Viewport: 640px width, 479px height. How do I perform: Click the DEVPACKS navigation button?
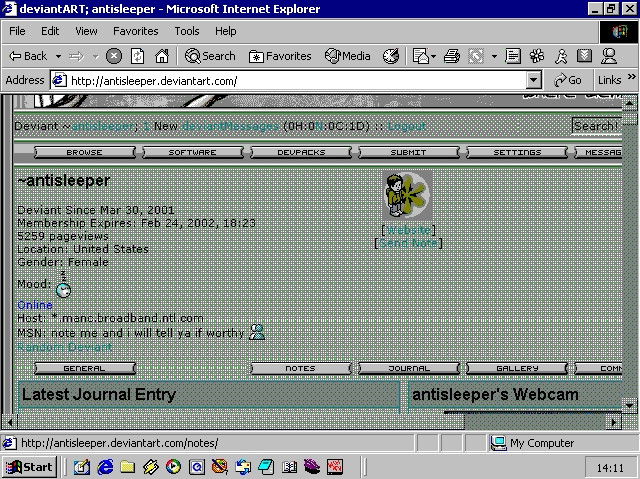click(x=301, y=152)
